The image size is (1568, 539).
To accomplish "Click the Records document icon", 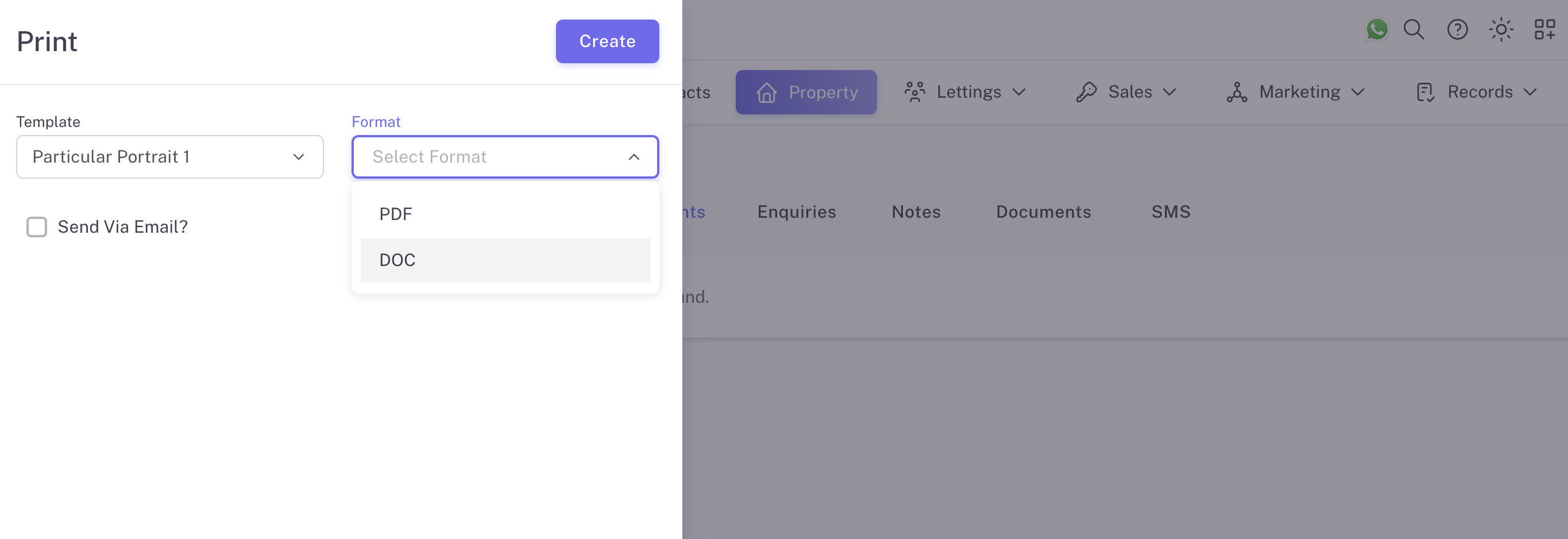I will [1425, 92].
